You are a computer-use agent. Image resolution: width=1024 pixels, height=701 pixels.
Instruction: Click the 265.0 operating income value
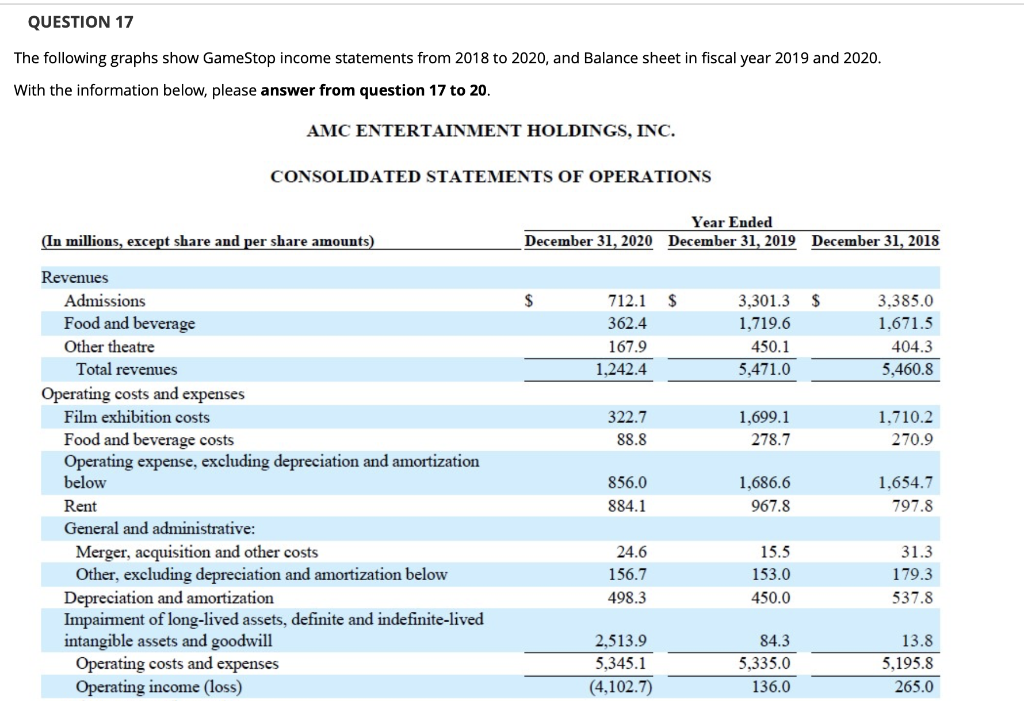pyautogui.click(x=914, y=687)
